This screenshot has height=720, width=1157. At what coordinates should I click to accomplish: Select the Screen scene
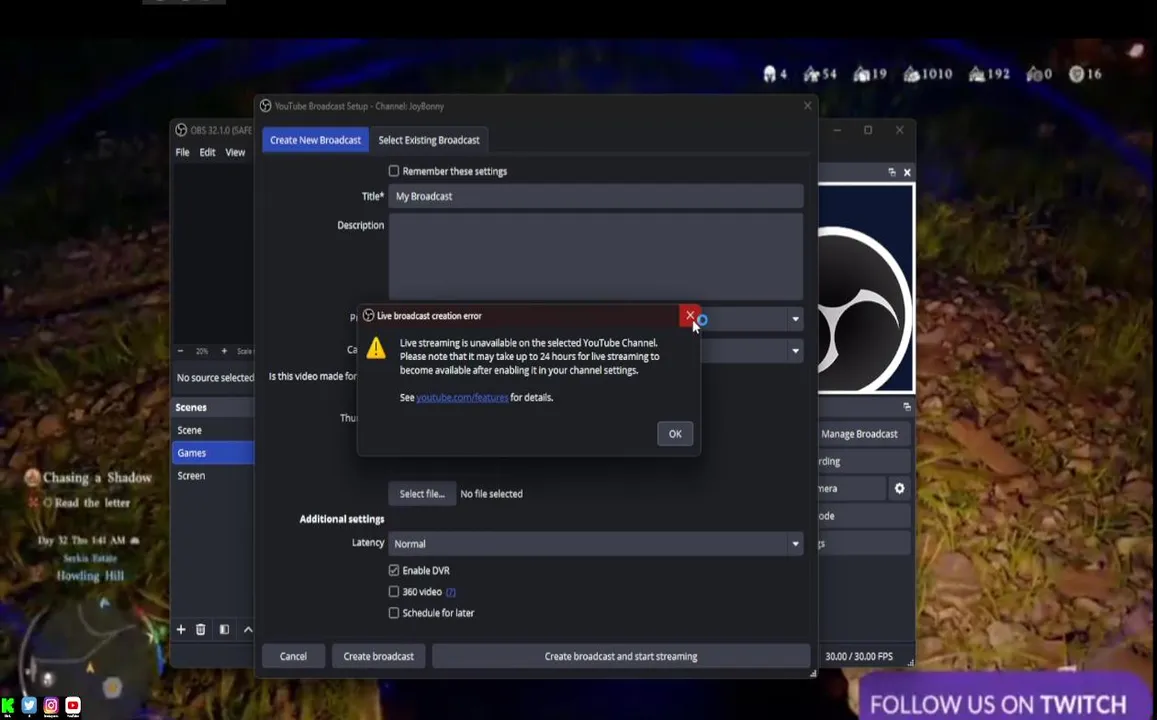(x=213, y=476)
